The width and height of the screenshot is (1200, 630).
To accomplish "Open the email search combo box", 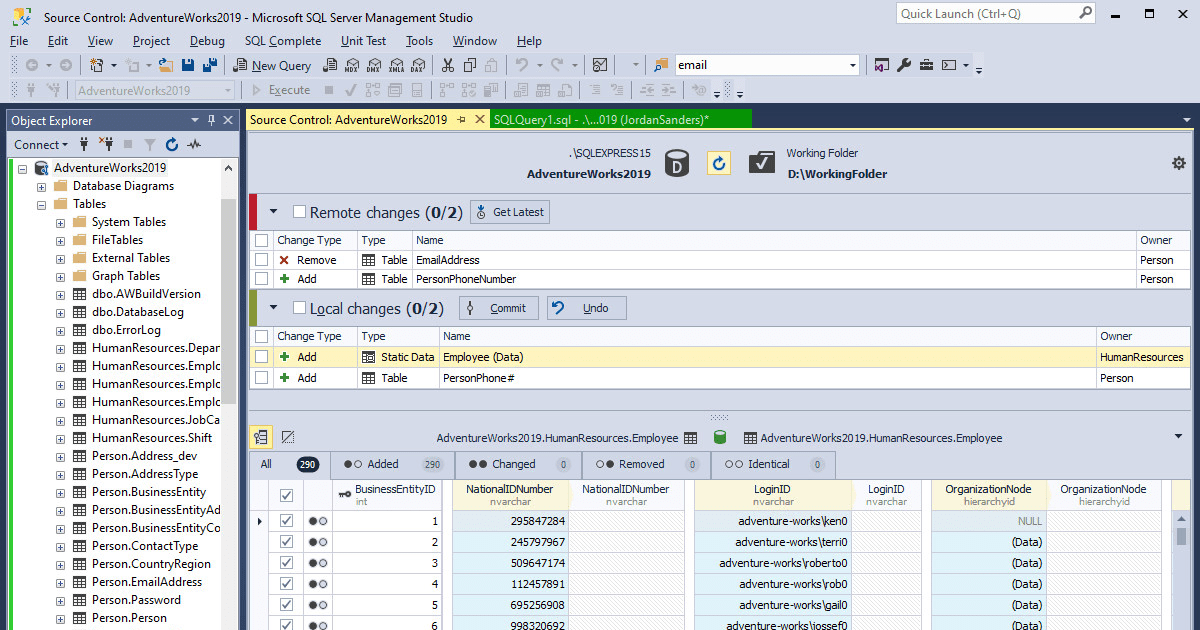I will click(x=767, y=64).
